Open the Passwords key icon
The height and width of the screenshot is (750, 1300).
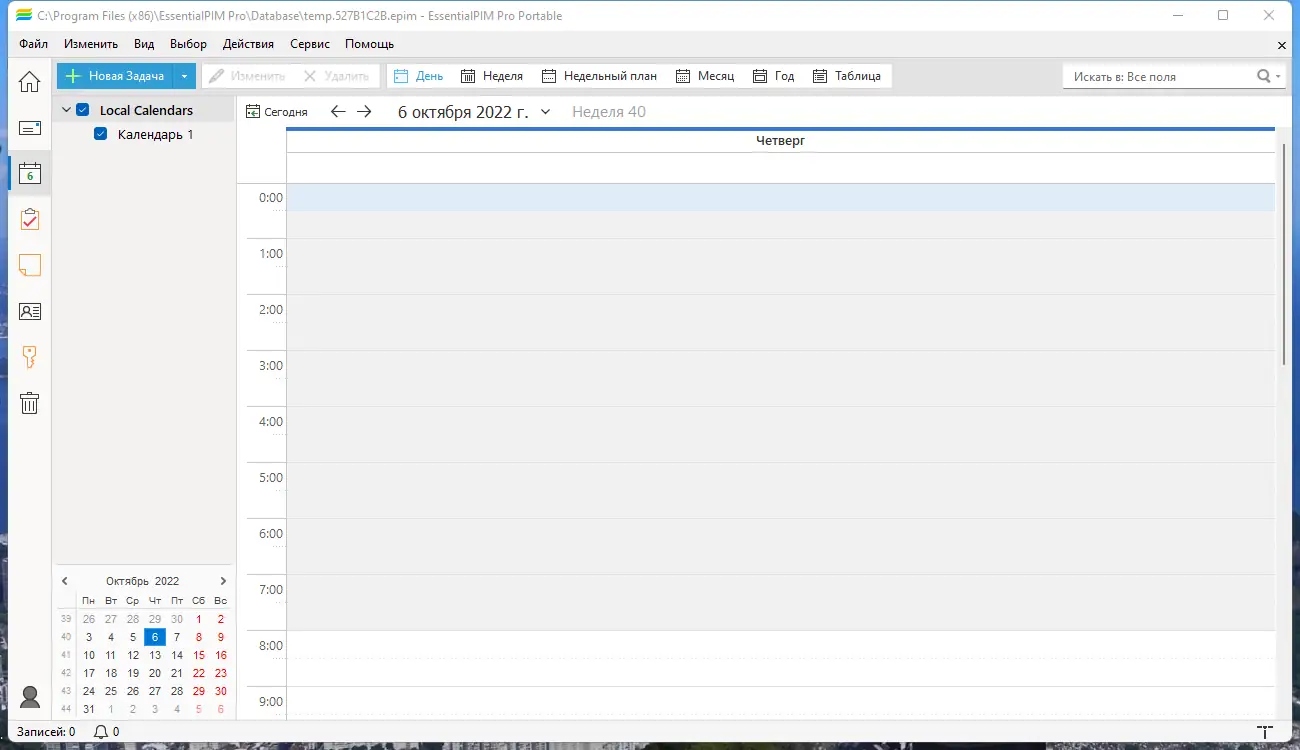pyautogui.click(x=30, y=357)
